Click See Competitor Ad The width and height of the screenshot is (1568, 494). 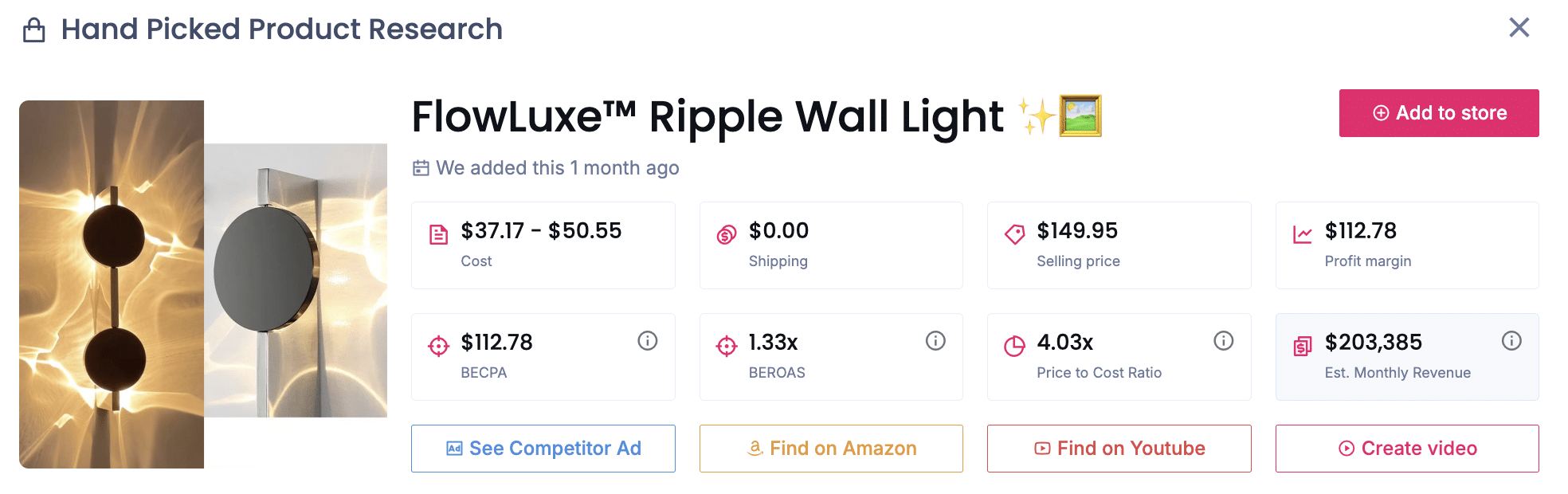click(543, 448)
